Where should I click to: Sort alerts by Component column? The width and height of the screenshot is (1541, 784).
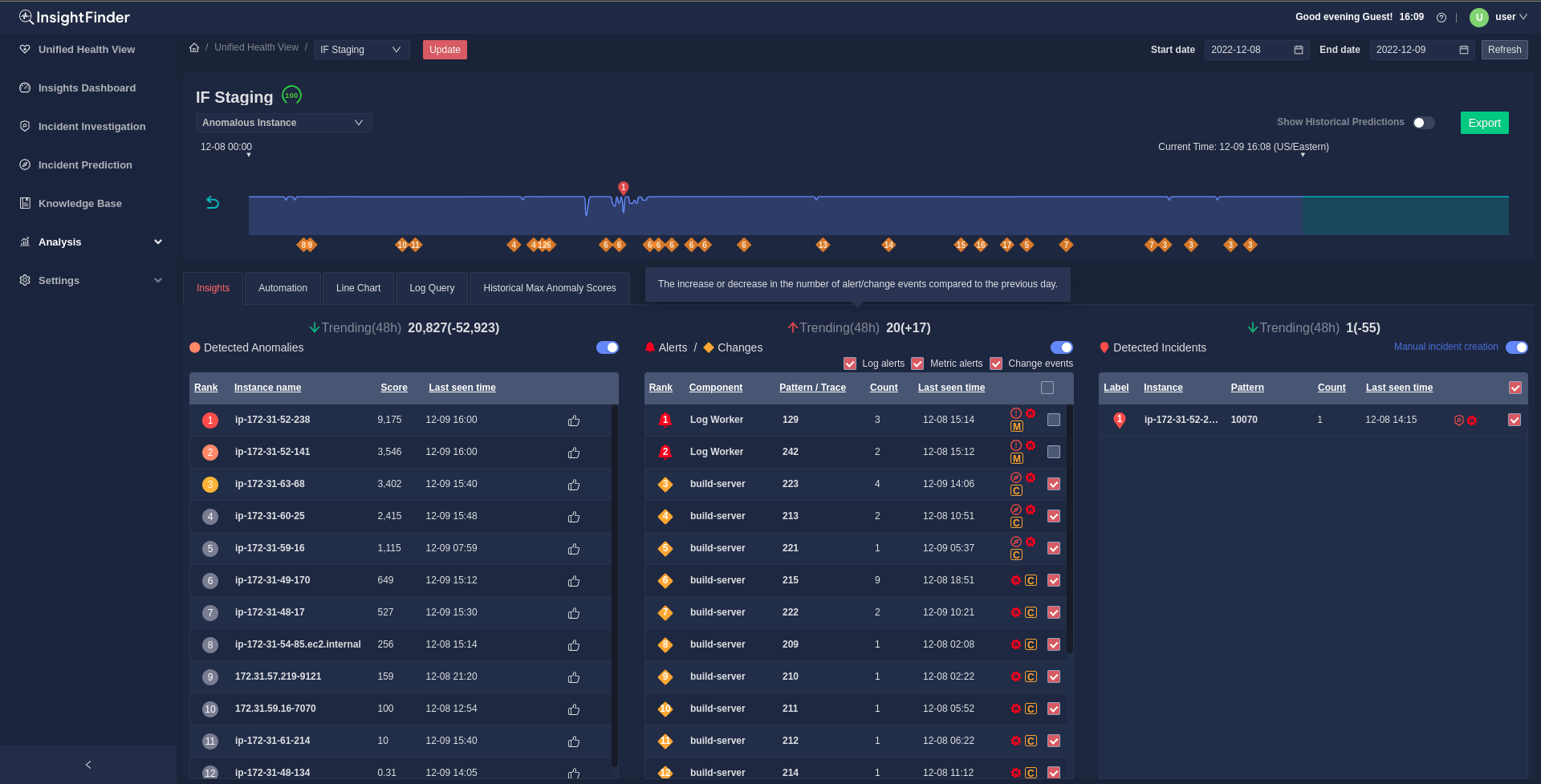pyautogui.click(x=715, y=388)
